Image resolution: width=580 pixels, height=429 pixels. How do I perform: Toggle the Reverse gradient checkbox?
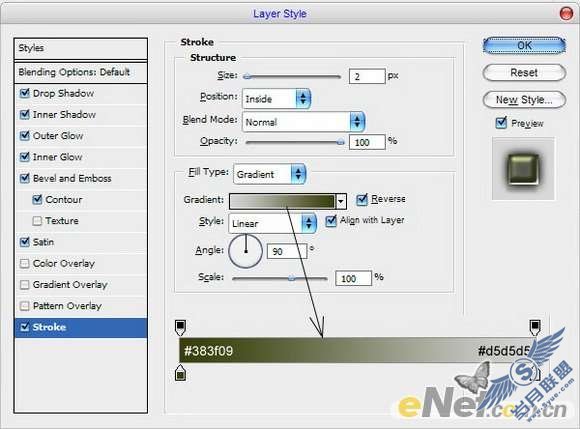(x=362, y=199)
